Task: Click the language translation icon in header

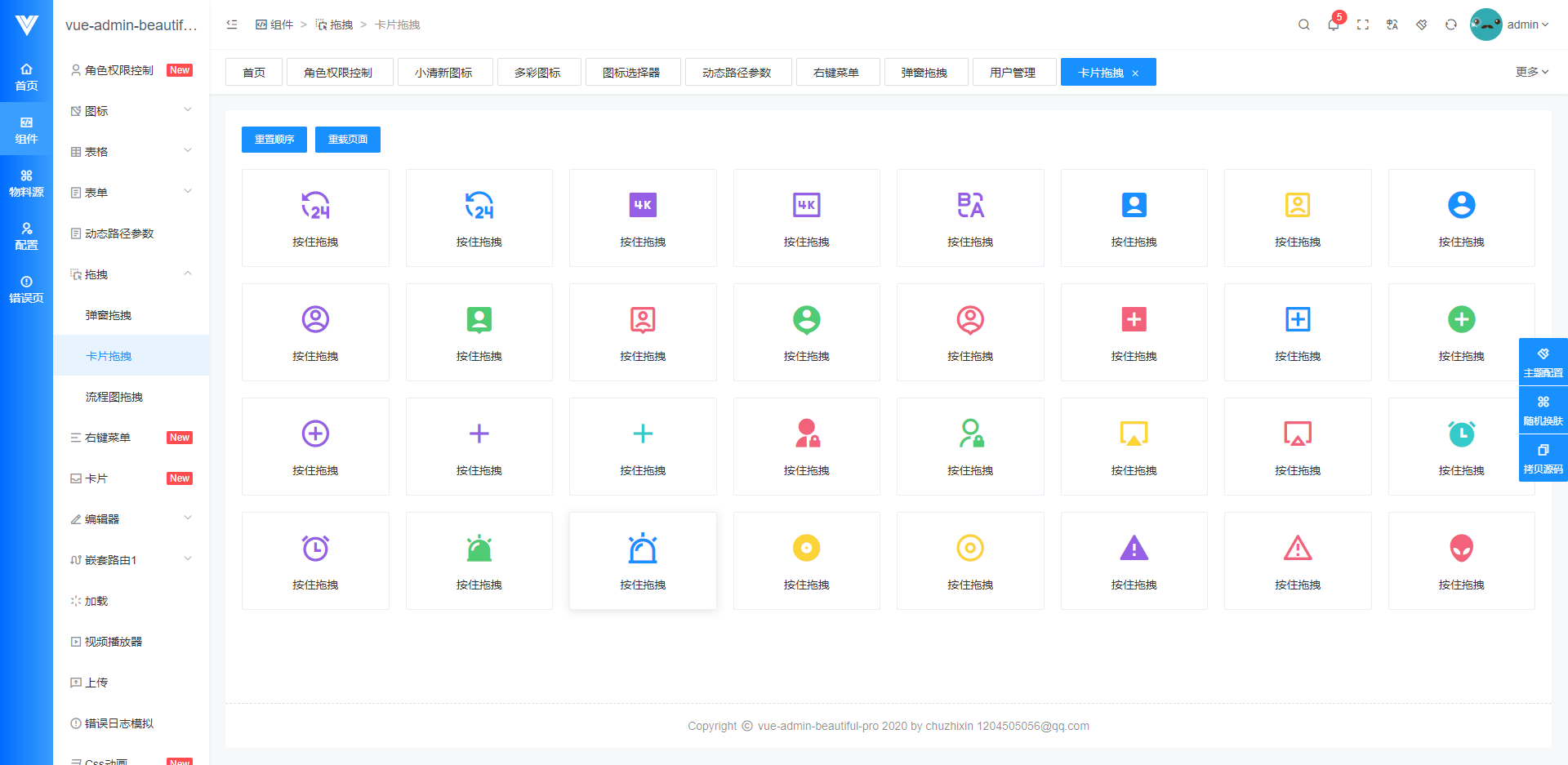Action: point(1392,24)
